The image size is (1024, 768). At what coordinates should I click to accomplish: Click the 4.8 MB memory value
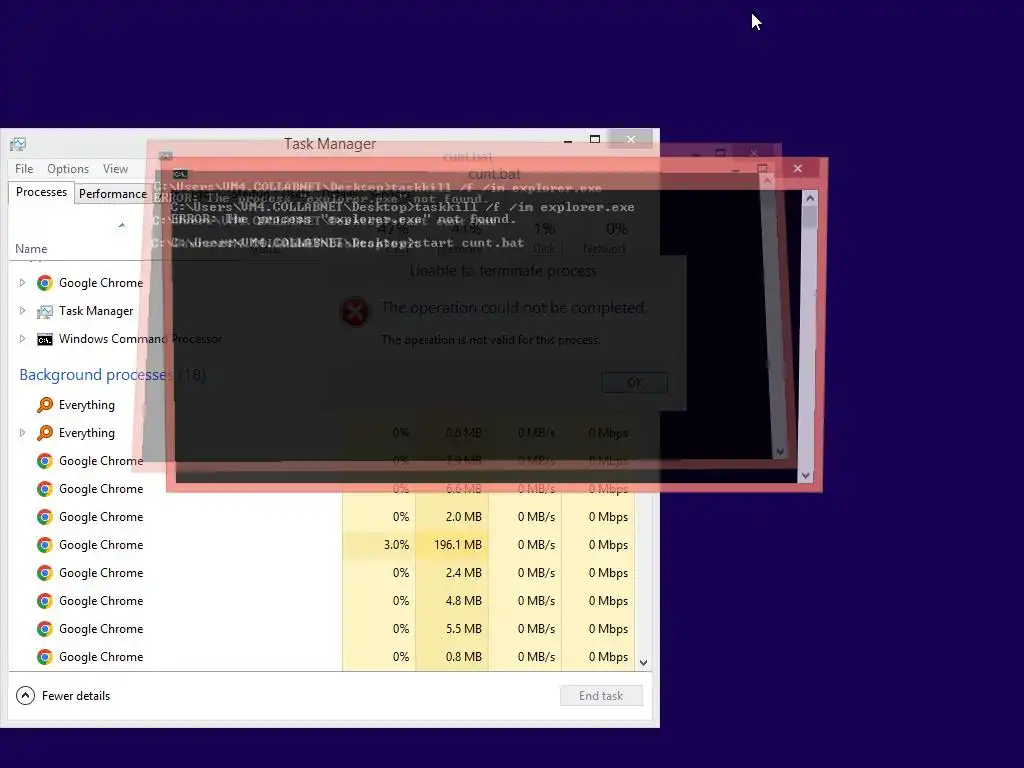463,601
